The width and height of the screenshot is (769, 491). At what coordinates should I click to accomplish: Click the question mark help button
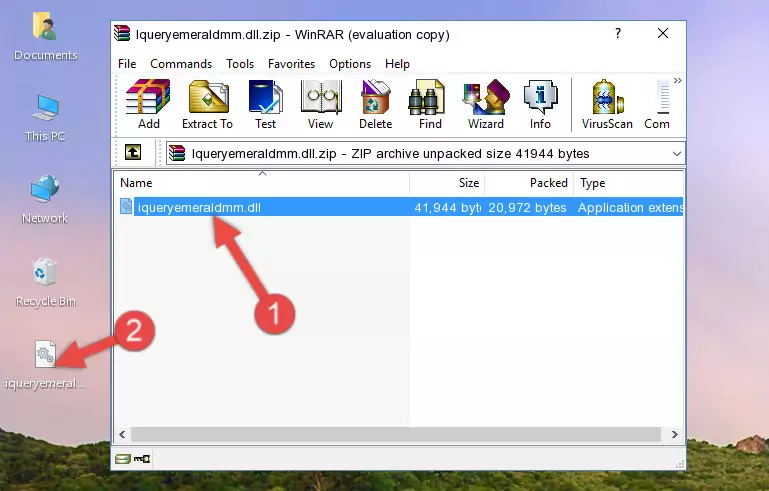click(x=618, y=33)
